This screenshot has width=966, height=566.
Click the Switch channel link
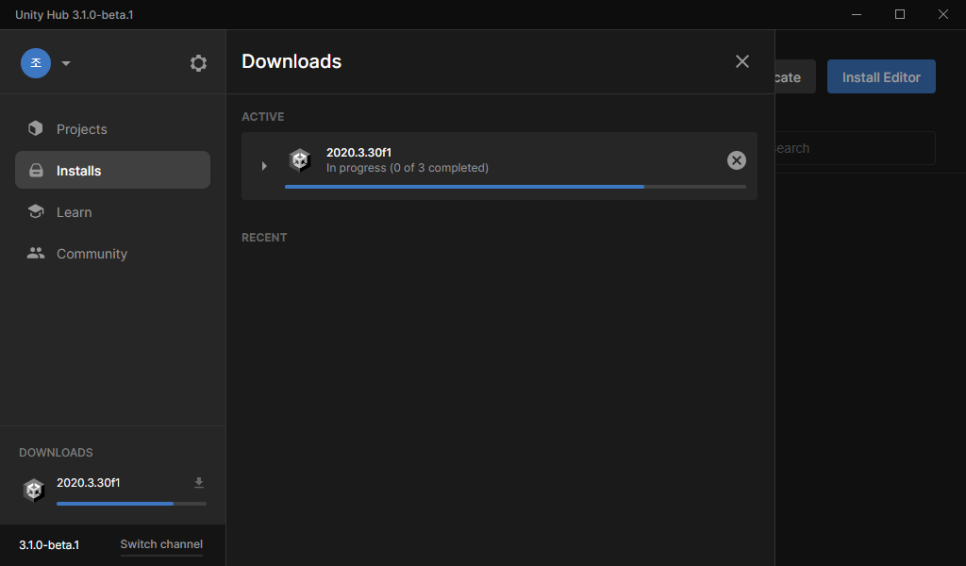point(161,544)
